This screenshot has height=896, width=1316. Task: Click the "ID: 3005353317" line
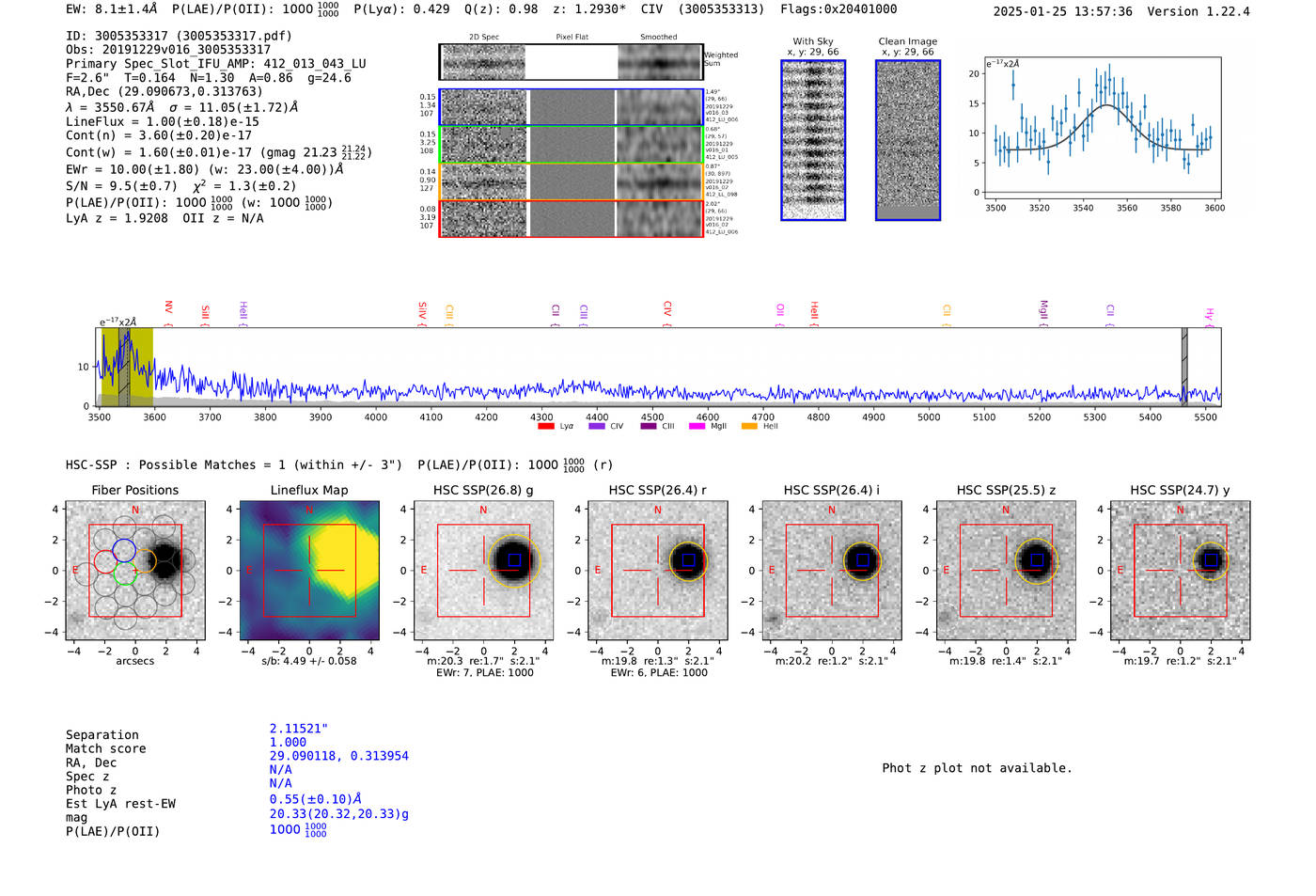point(179,36)
